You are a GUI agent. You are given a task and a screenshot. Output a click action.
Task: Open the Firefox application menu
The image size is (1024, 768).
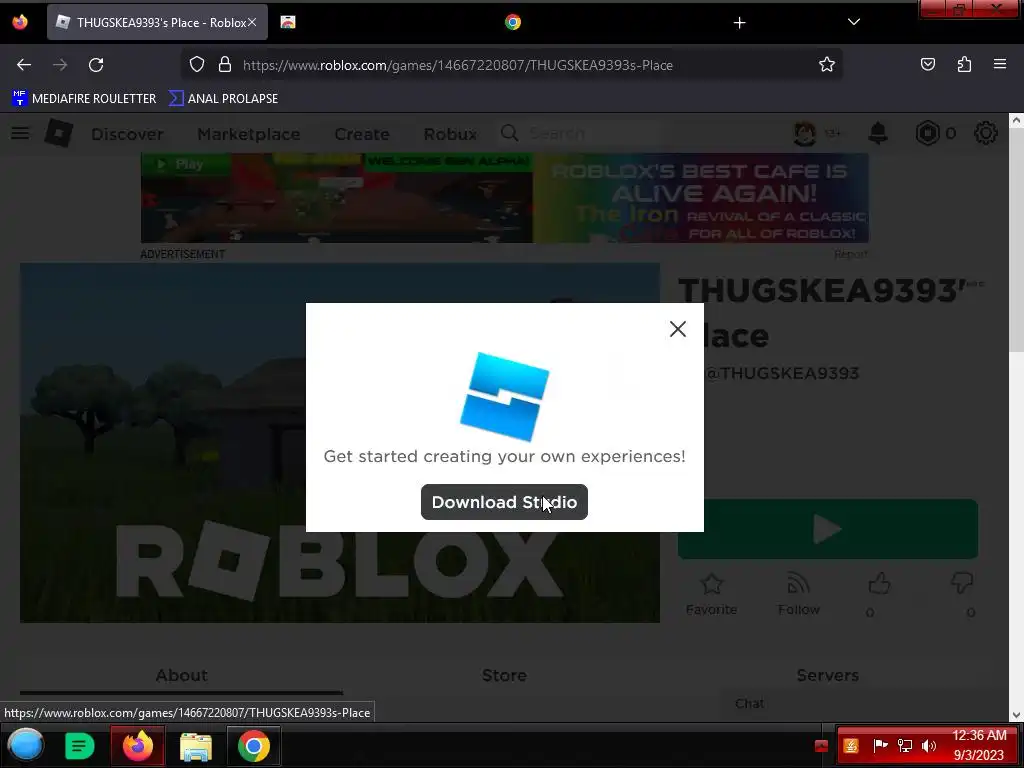(x=1000, y=64)
